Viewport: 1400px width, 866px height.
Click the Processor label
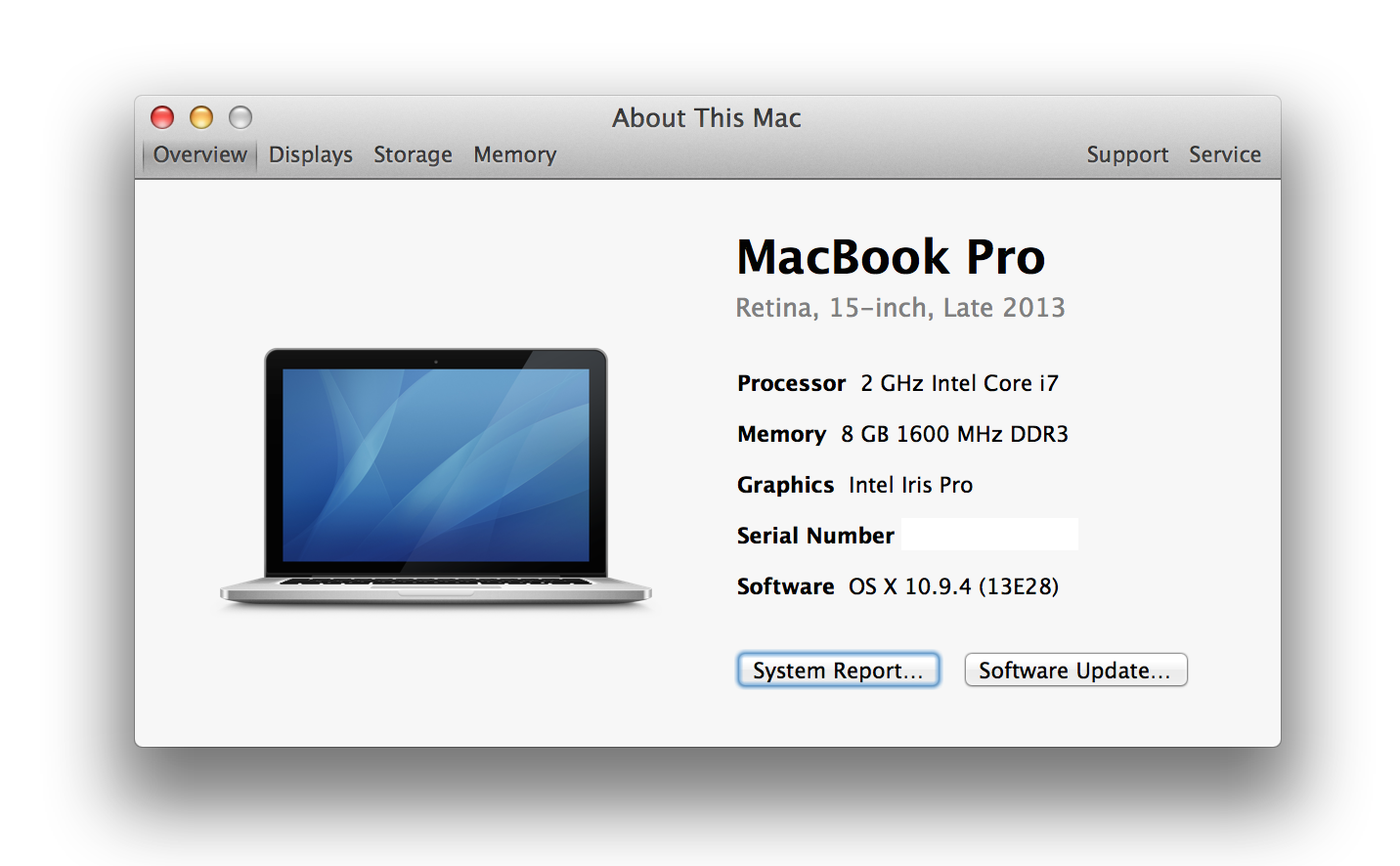coord(791,383)
